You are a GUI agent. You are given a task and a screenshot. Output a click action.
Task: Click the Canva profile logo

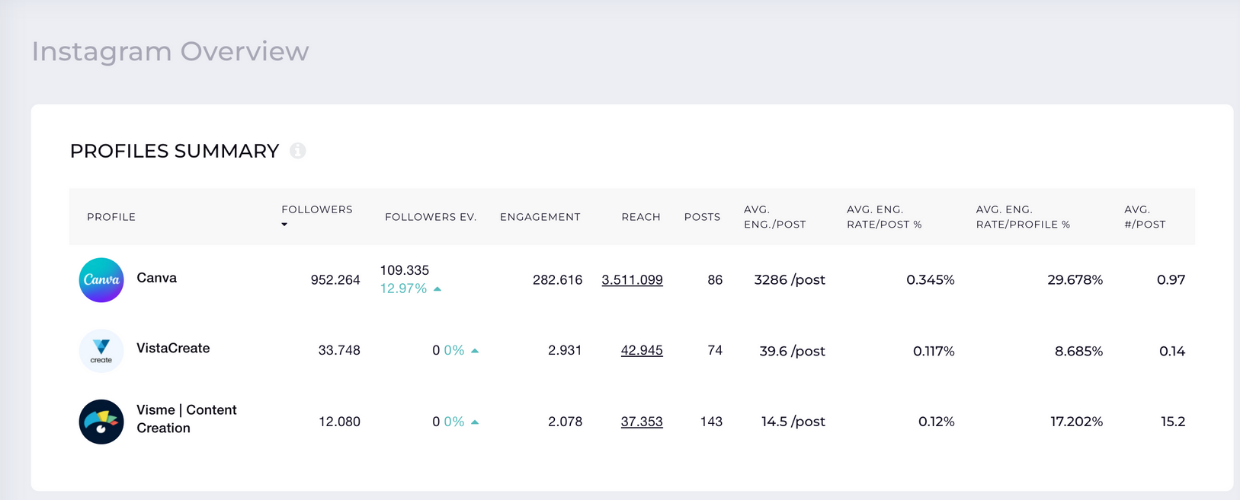(101, 280)
